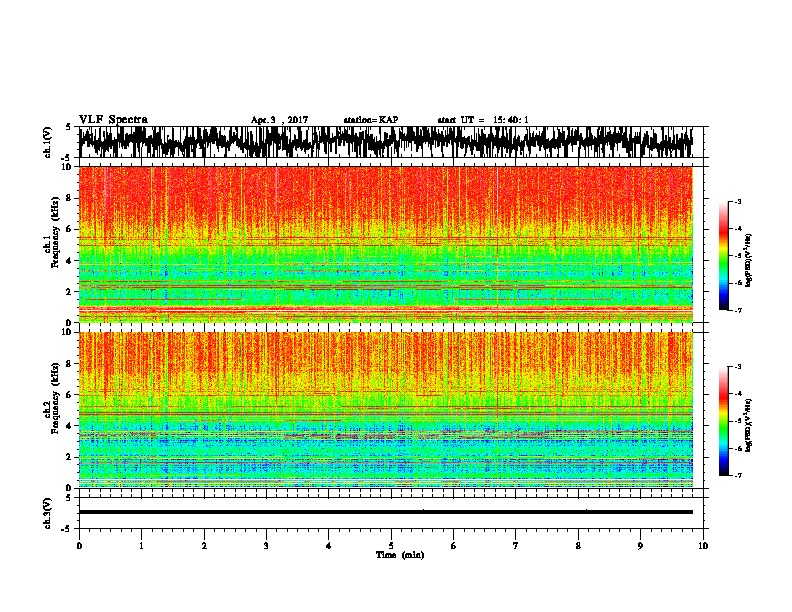Click the "7" tick label on time axis

(x=516, y=546)
